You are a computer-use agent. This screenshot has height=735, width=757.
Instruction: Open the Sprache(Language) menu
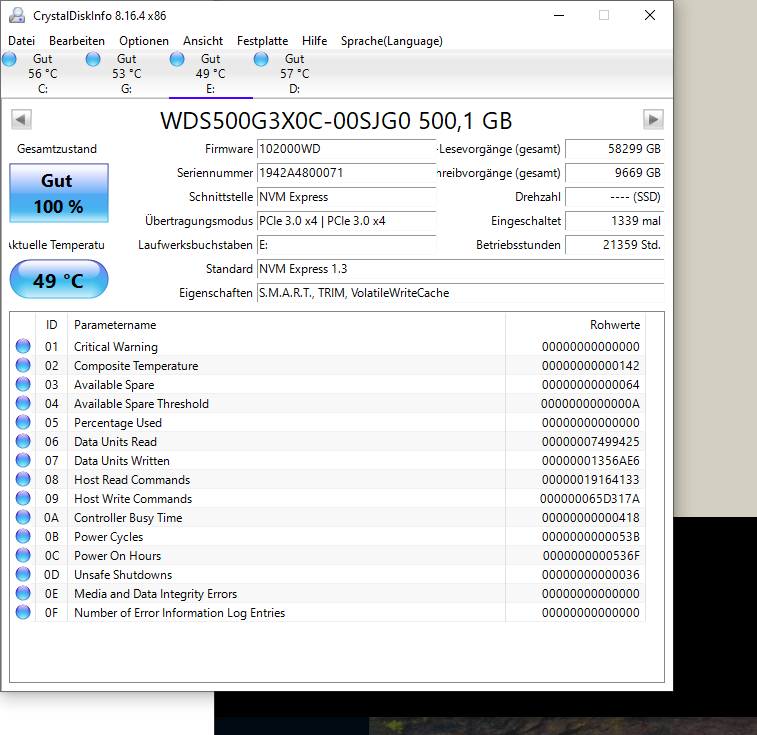coord(392,41)
